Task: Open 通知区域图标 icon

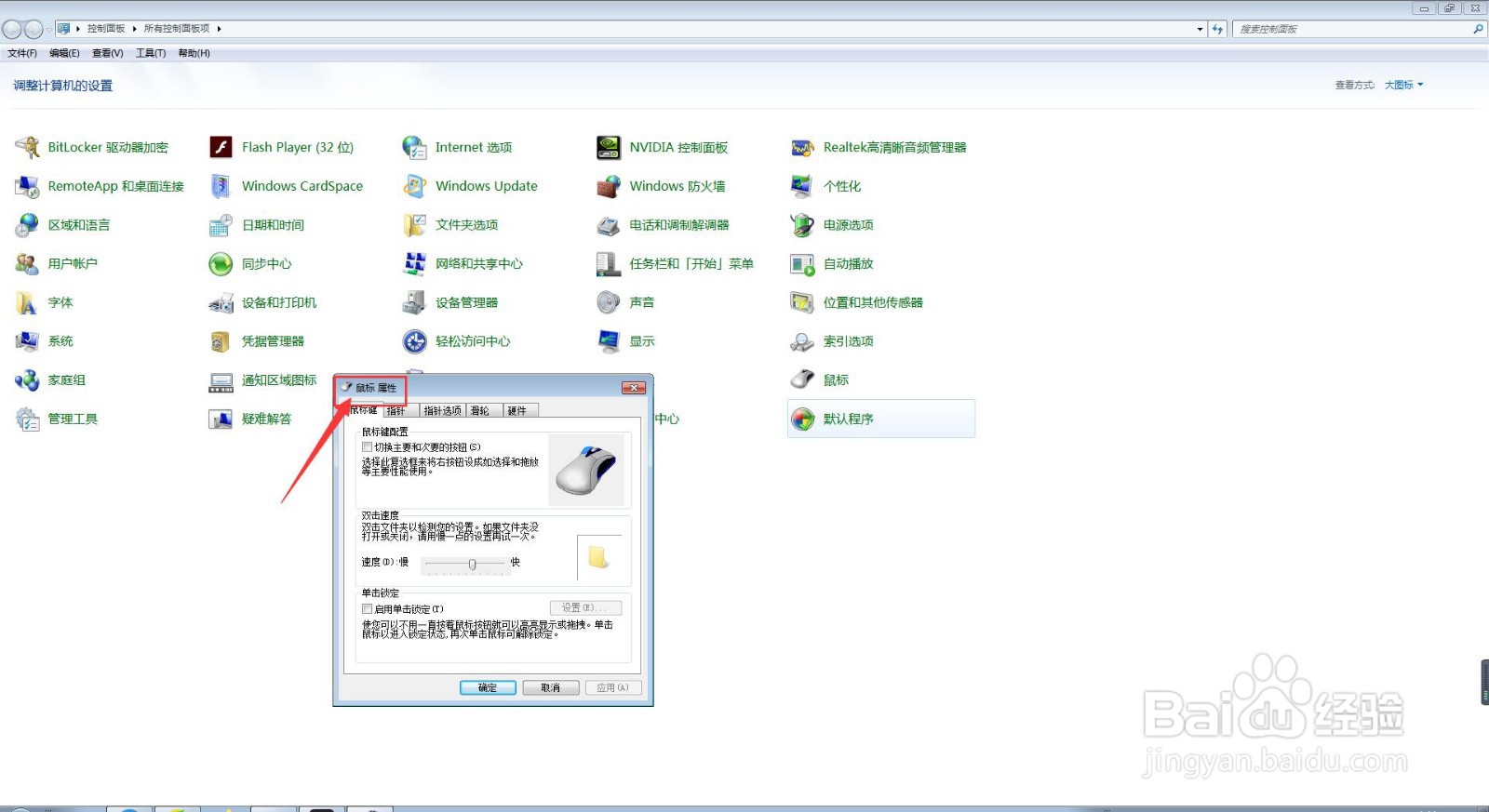Action: click(x=221, y=380)
